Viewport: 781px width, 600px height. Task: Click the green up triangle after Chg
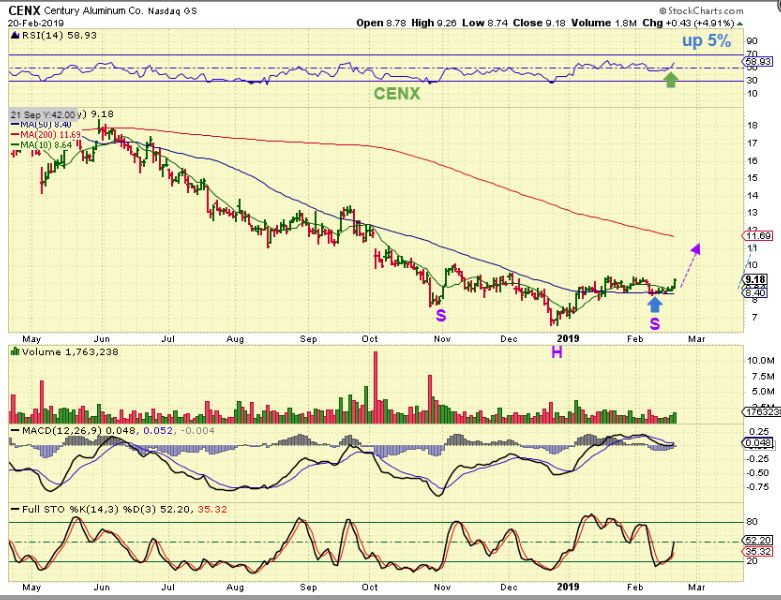tap(740, 23)
